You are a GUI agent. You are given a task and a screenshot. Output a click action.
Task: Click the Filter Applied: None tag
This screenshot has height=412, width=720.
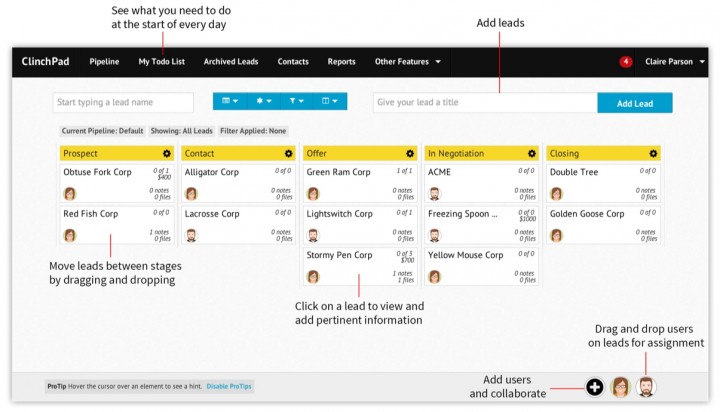tap(253, 131)
